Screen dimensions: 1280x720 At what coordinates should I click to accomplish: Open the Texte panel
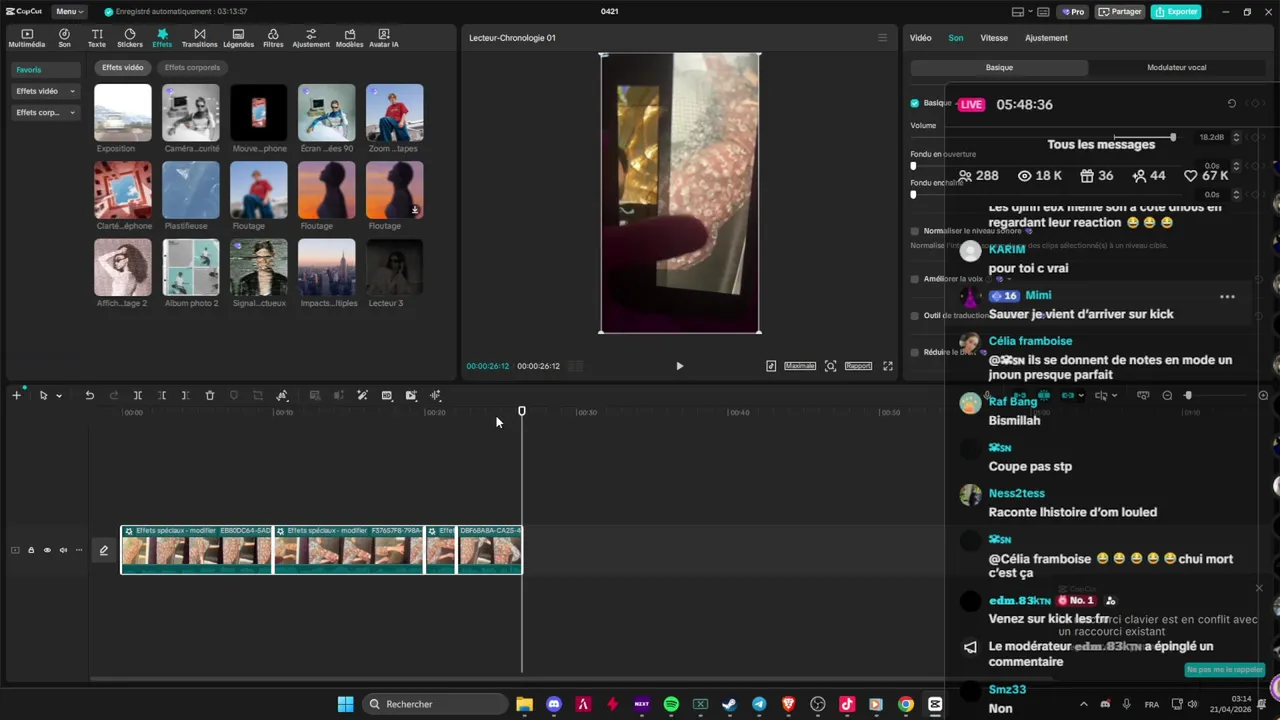pos(97,38)
